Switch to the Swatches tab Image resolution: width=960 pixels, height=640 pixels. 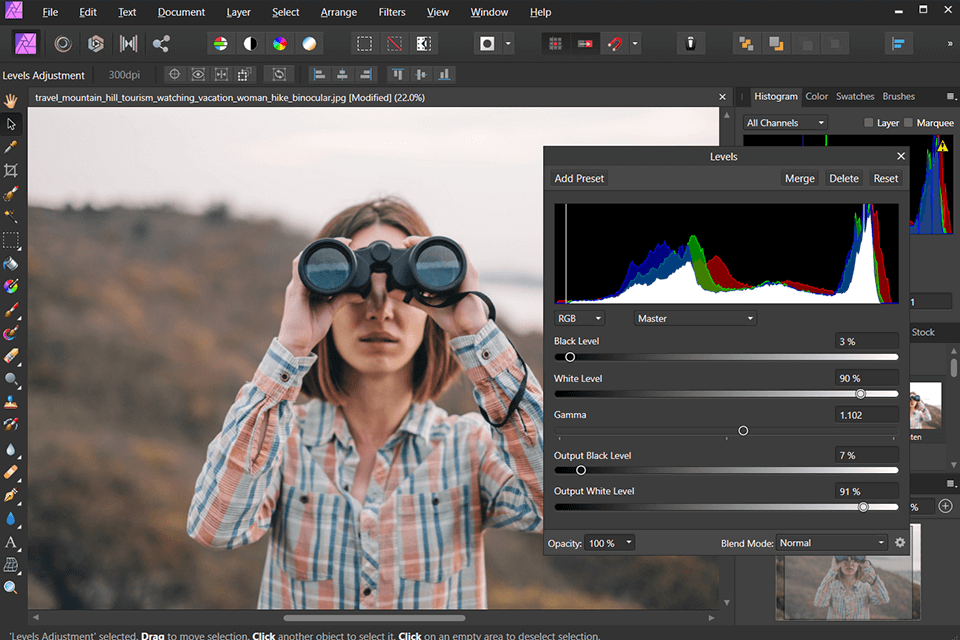point(855,96)
